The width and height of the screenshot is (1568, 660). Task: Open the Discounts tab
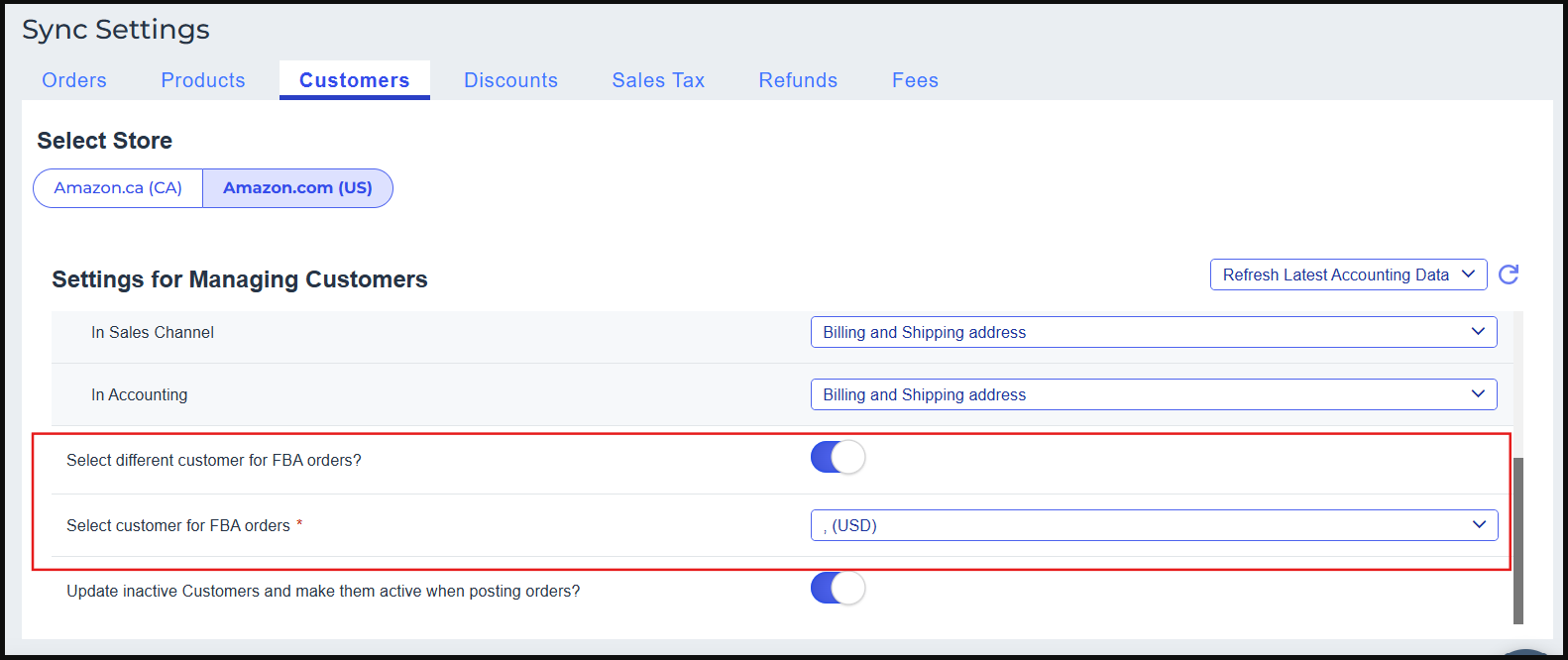510,80
